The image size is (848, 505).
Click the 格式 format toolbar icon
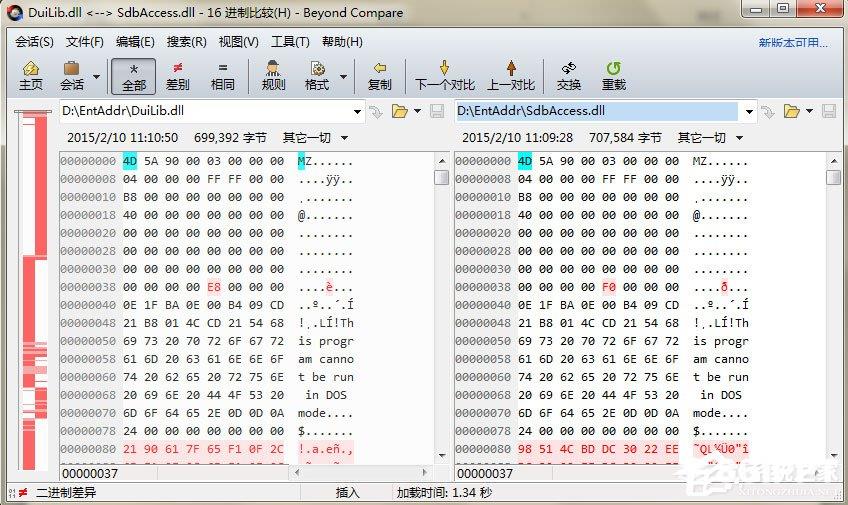click(317, 76)
